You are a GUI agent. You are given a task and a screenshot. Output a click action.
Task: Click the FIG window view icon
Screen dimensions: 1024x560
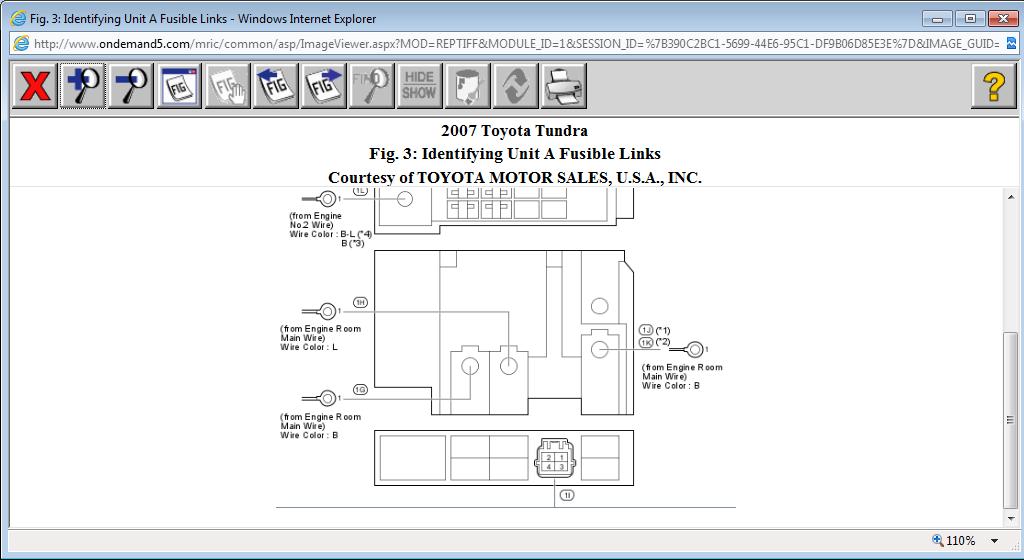179,86
